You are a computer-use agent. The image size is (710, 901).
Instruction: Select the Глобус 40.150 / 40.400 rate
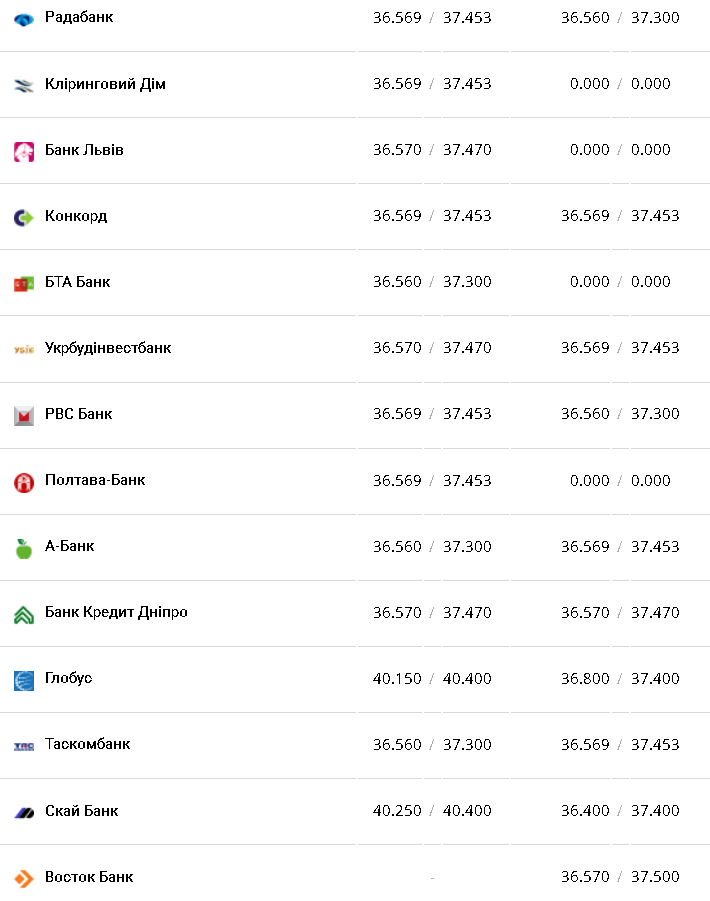point(432,678)
